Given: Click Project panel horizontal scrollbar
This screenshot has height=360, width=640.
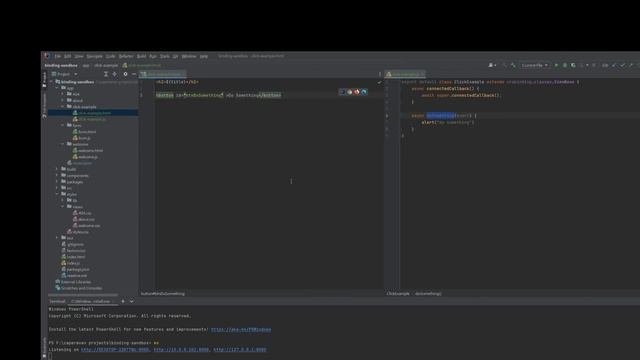Looking at the screenshot, I should (x=83, y=295).
